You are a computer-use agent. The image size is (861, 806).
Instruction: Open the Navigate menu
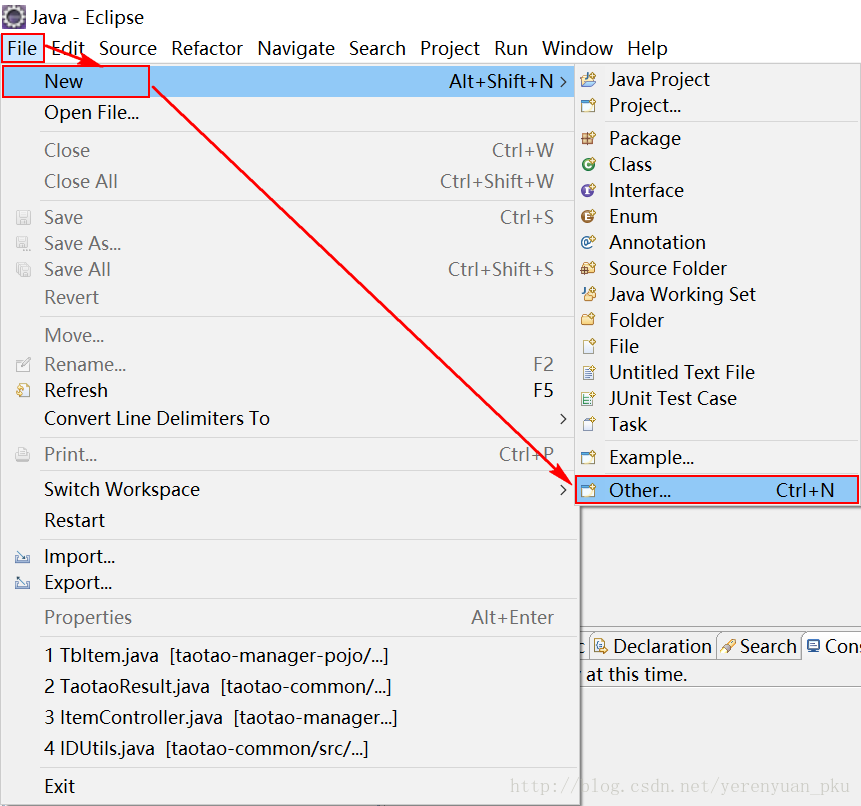click(x=296, y=48)
